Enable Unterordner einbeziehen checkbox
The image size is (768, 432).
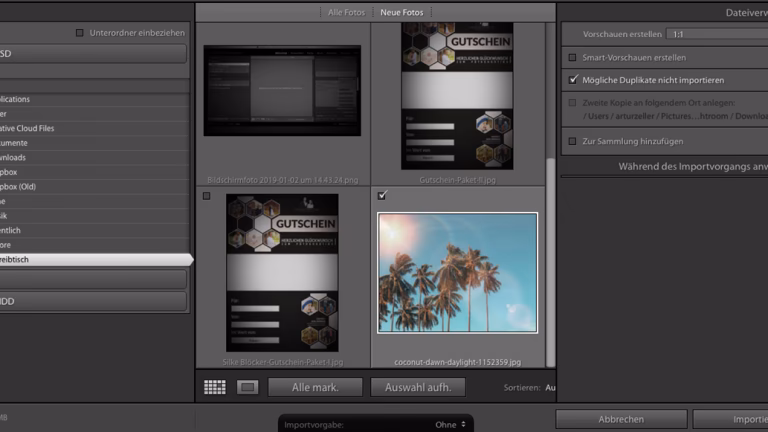tap(80, 33)
